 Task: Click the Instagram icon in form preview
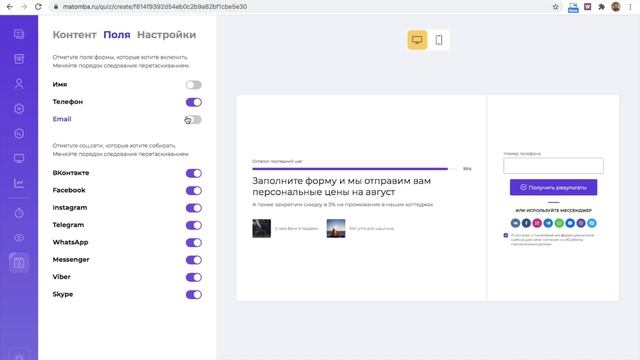click(537, 223)
